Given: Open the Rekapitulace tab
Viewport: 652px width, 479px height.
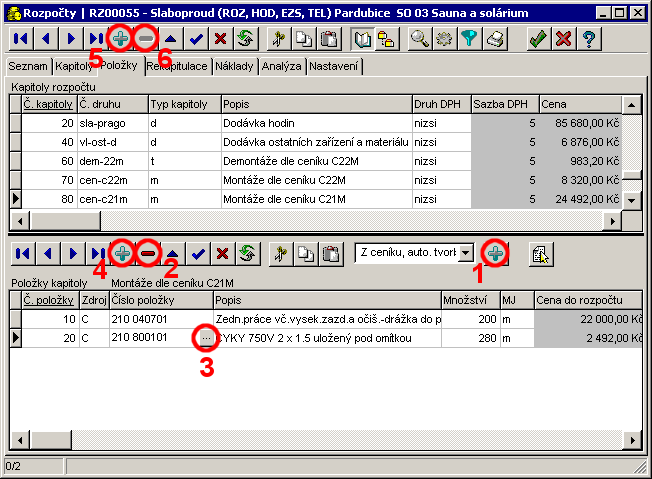Looking at the screenshot, I should (x=179, y=66).
